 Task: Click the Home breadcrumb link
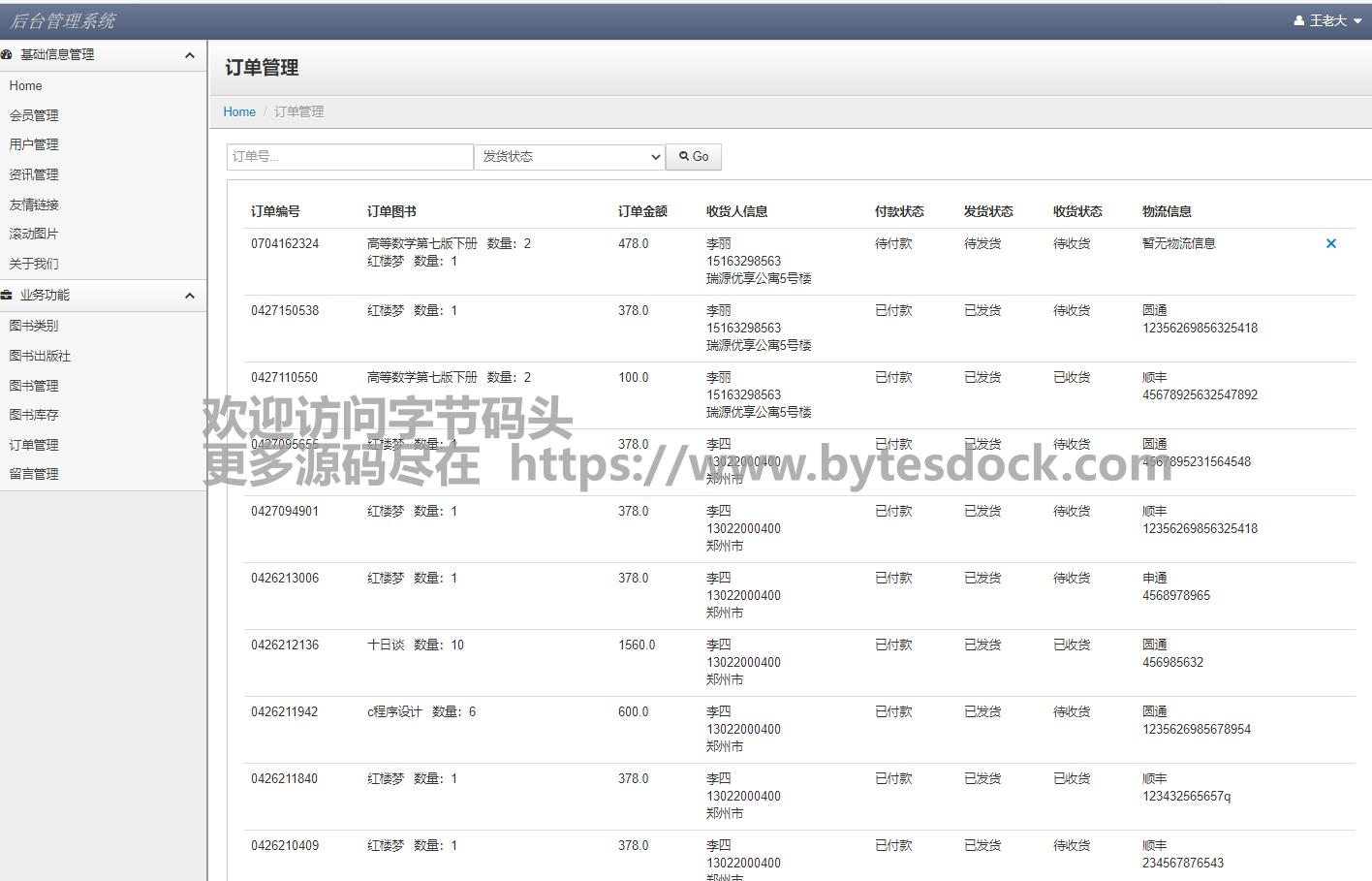point(239,112)
